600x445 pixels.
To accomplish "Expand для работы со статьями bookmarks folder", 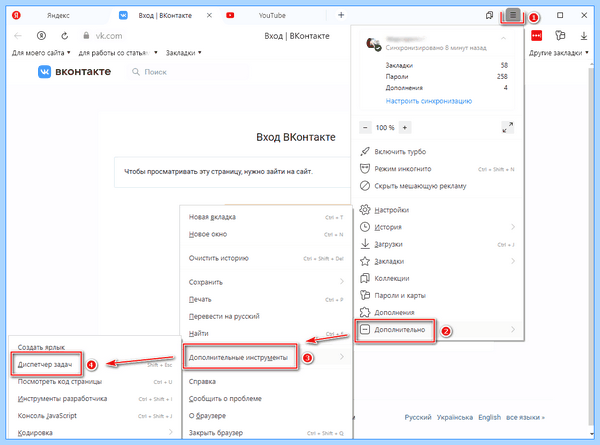I will coord(118,53).
